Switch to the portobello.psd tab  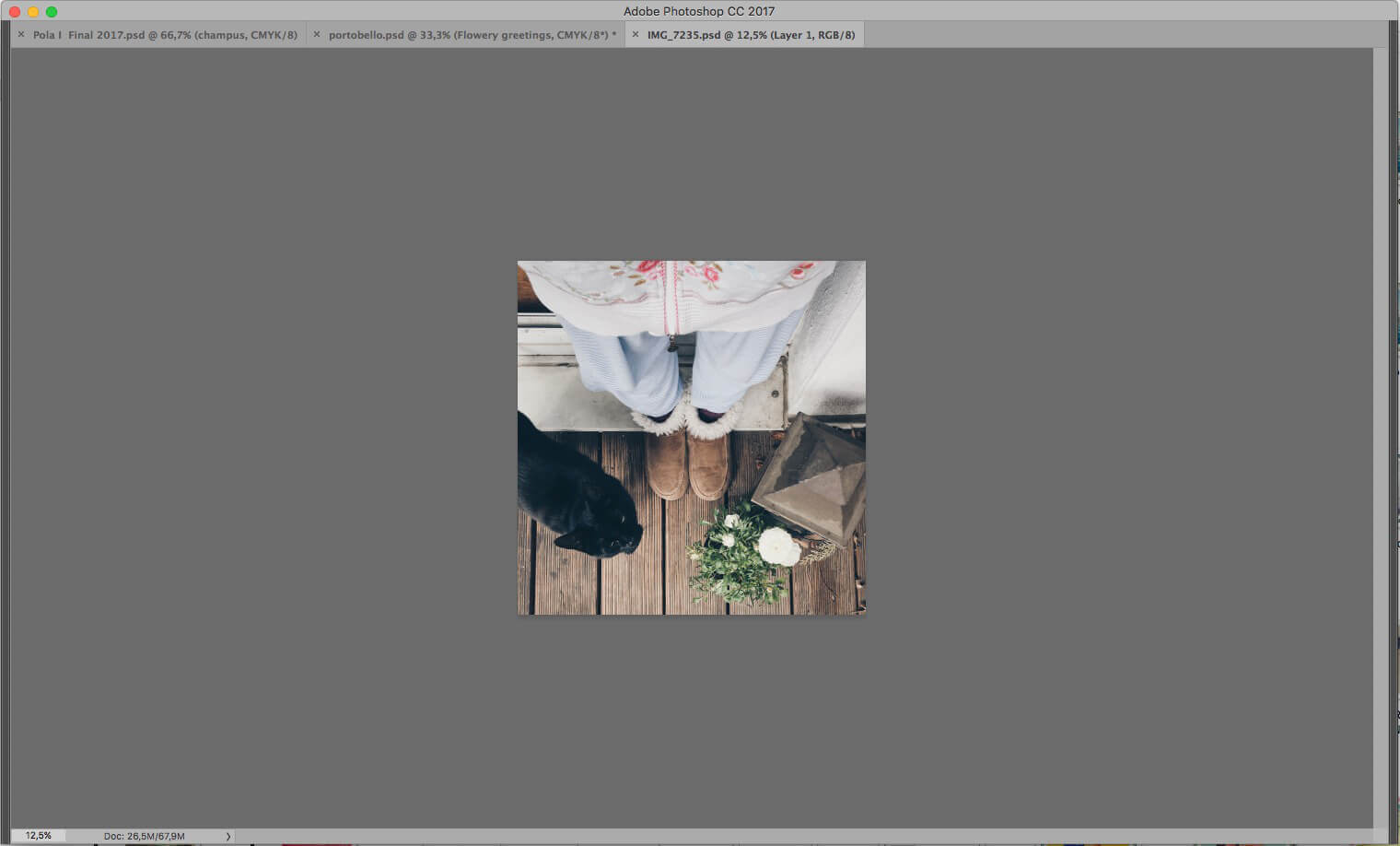tap(472, 35)
